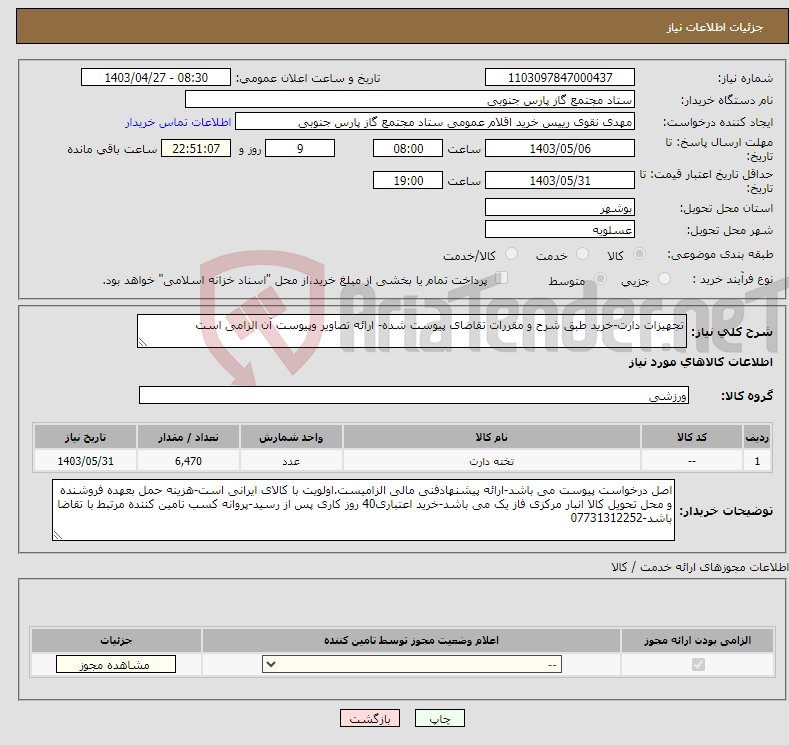
Task: Click the الزامی بودن ارائه مجوز header
Action: point(697,640)
